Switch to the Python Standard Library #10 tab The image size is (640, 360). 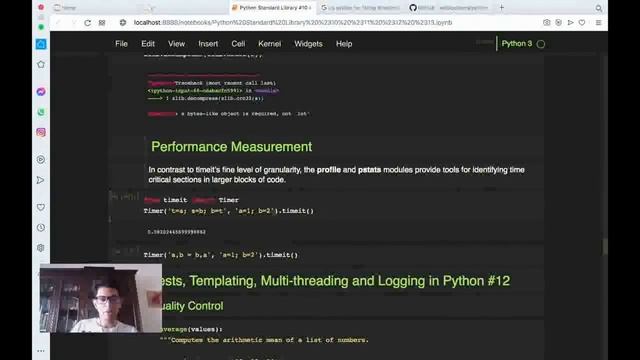271,8
